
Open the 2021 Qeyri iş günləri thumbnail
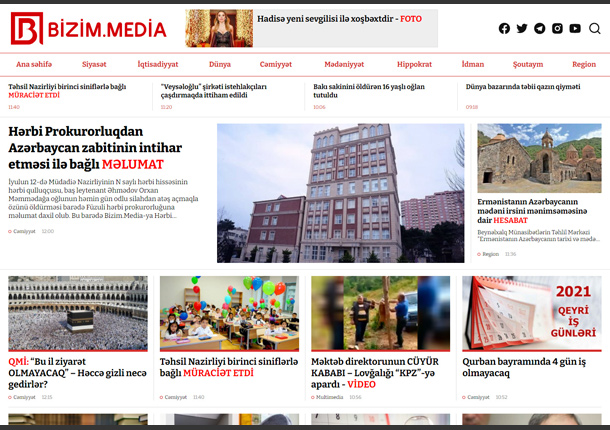click(531, 313)
